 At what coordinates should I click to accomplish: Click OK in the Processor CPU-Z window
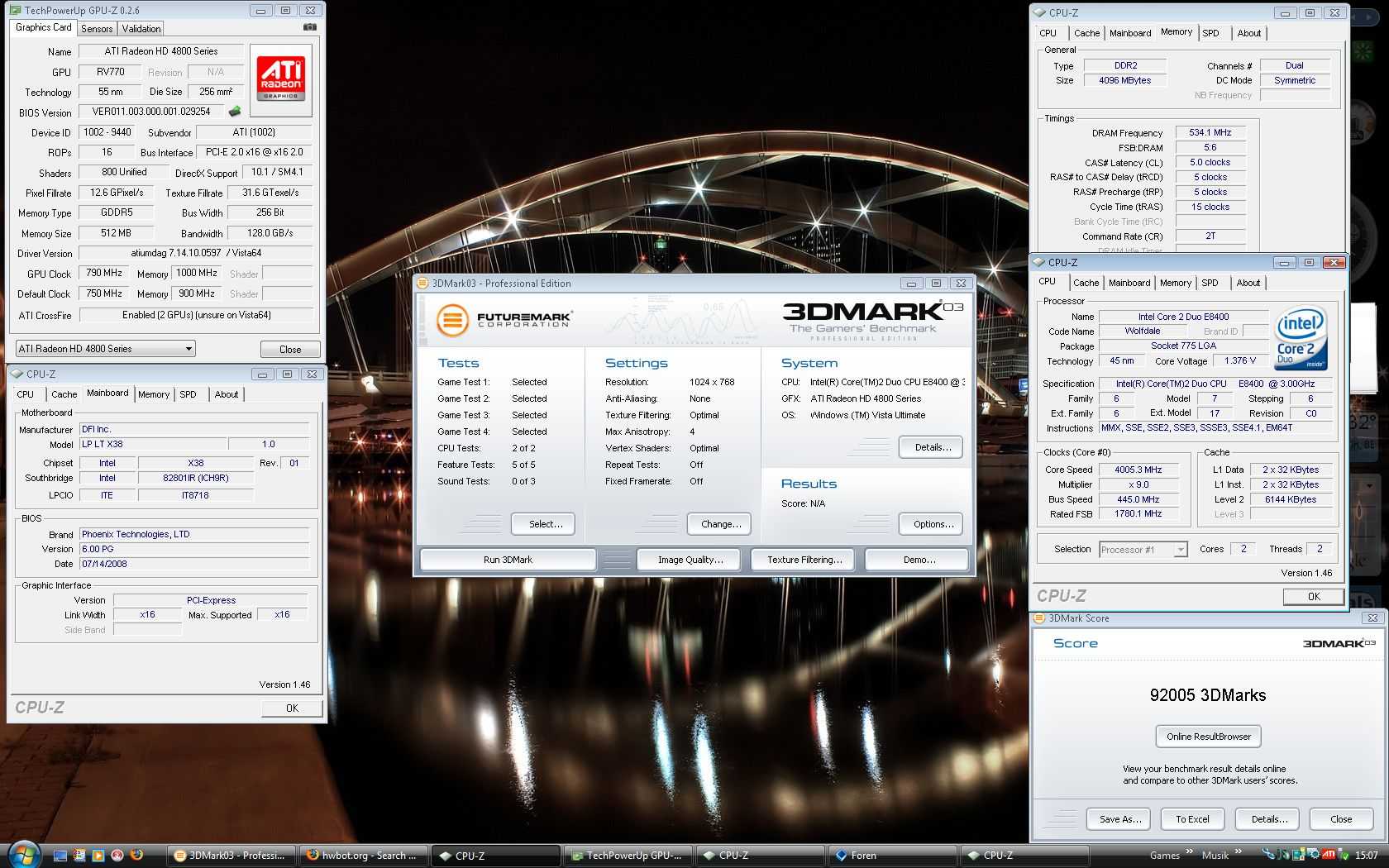[x=1314, y=597]
